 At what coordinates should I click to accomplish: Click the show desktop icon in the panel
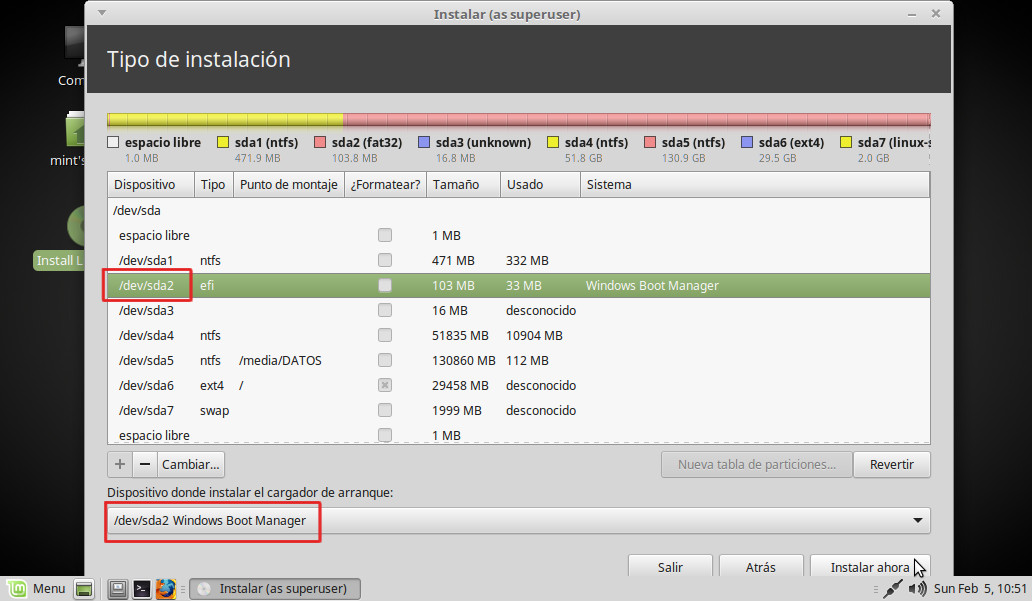(x=84, y=589)
